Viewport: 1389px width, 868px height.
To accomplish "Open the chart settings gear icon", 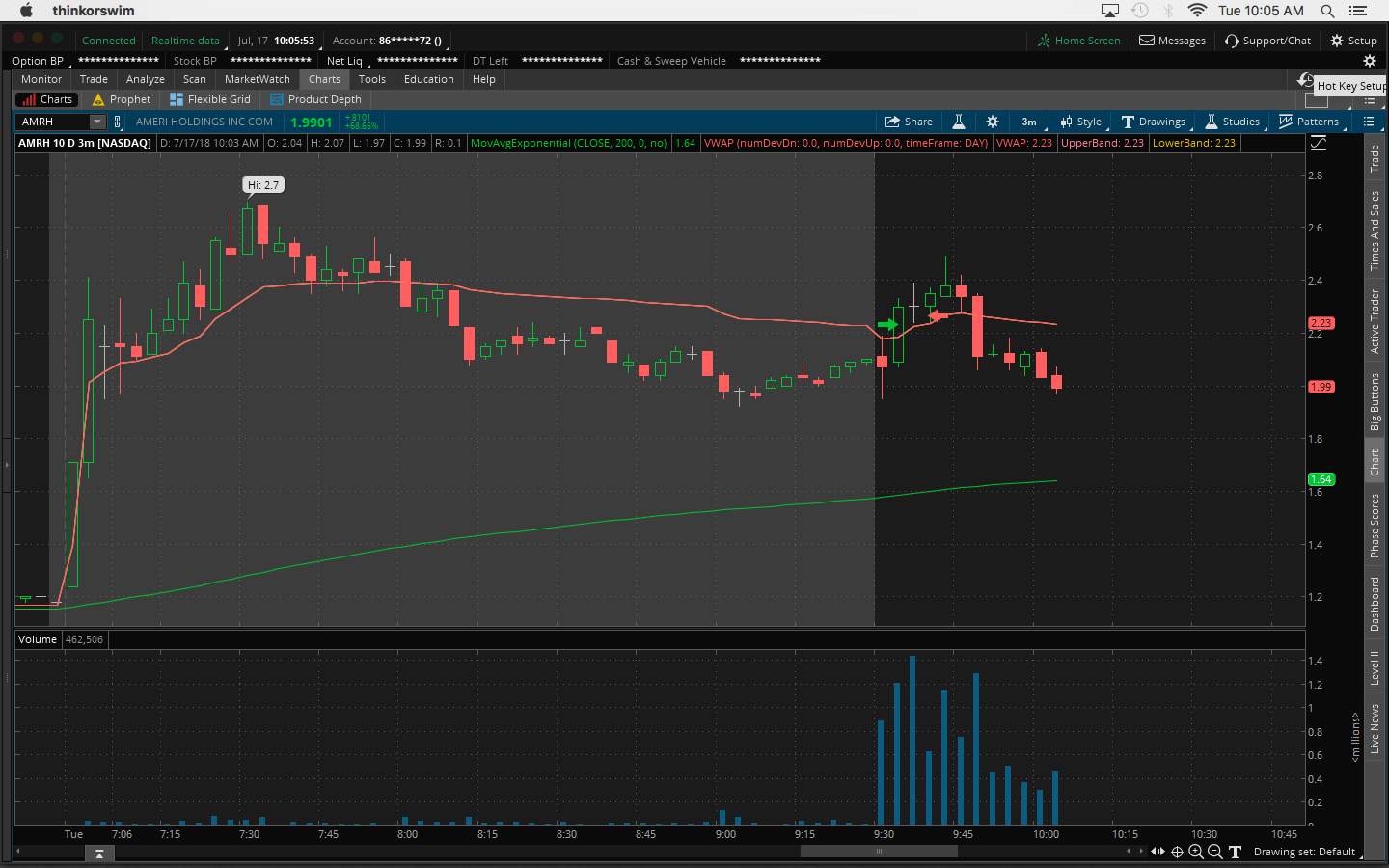I will 992,122.
